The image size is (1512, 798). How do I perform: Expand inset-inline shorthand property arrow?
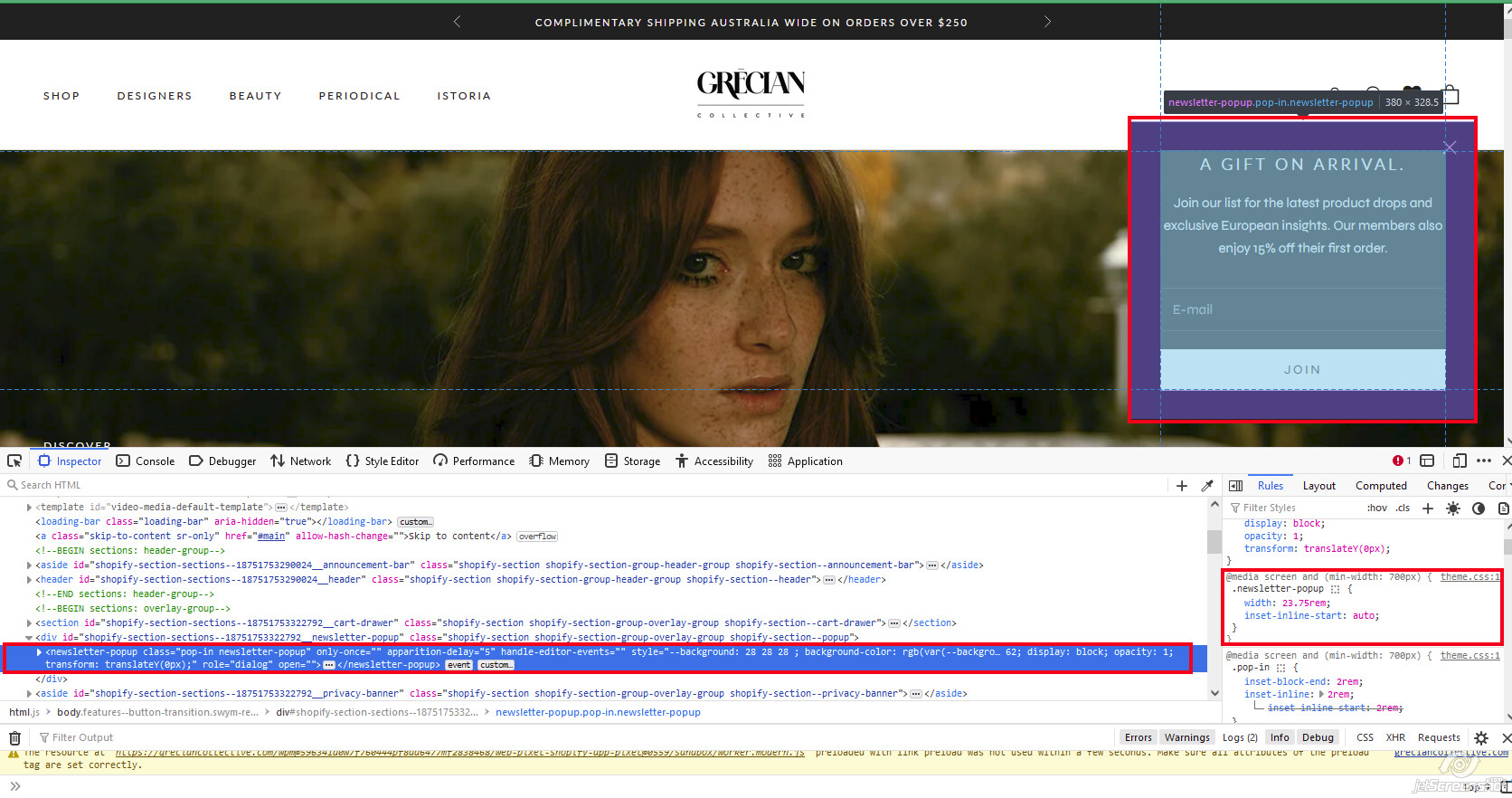(1321, 695)
